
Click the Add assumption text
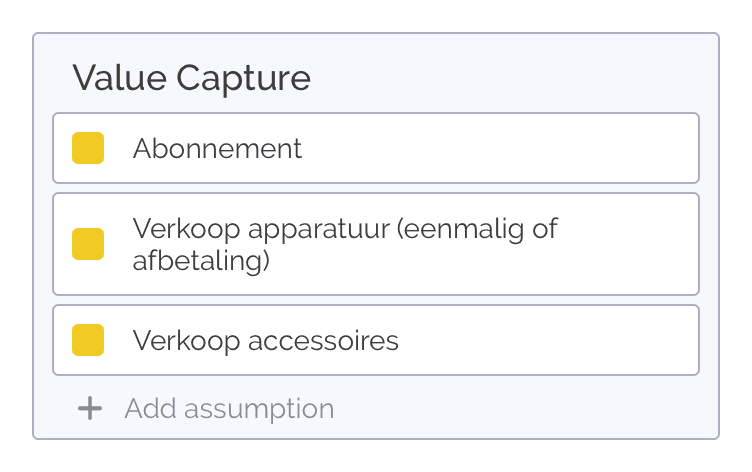[229, 408]
